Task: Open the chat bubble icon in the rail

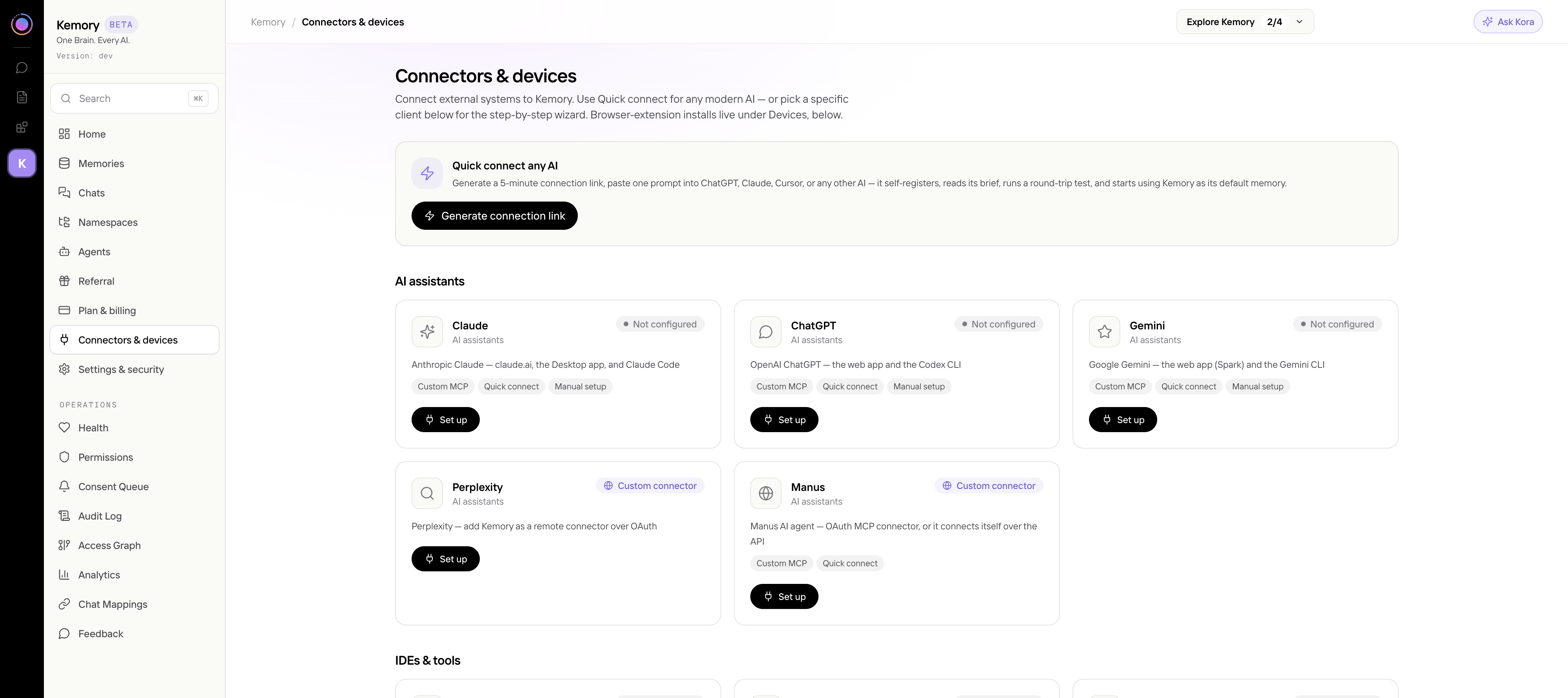Action: pyautogui.click(x=22, y=67)
